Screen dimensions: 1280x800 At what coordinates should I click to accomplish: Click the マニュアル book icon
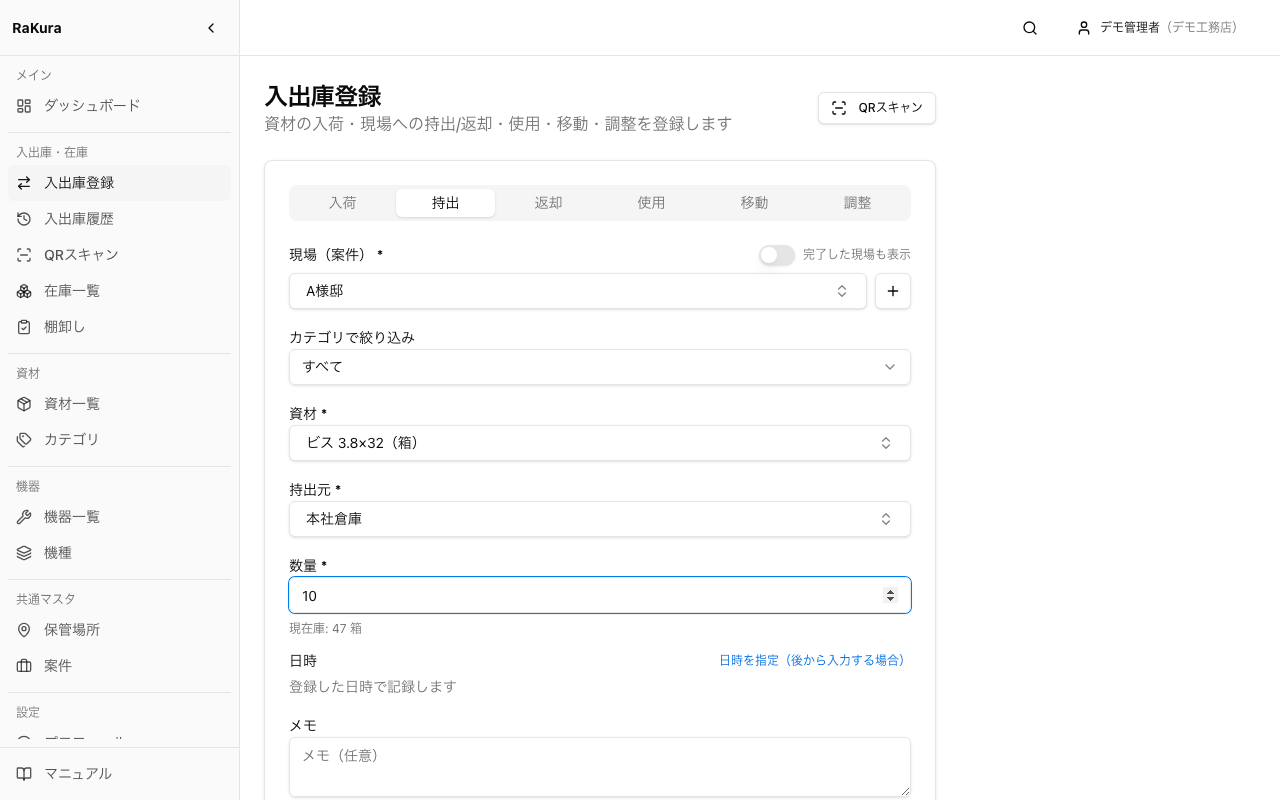coord(24,774)
